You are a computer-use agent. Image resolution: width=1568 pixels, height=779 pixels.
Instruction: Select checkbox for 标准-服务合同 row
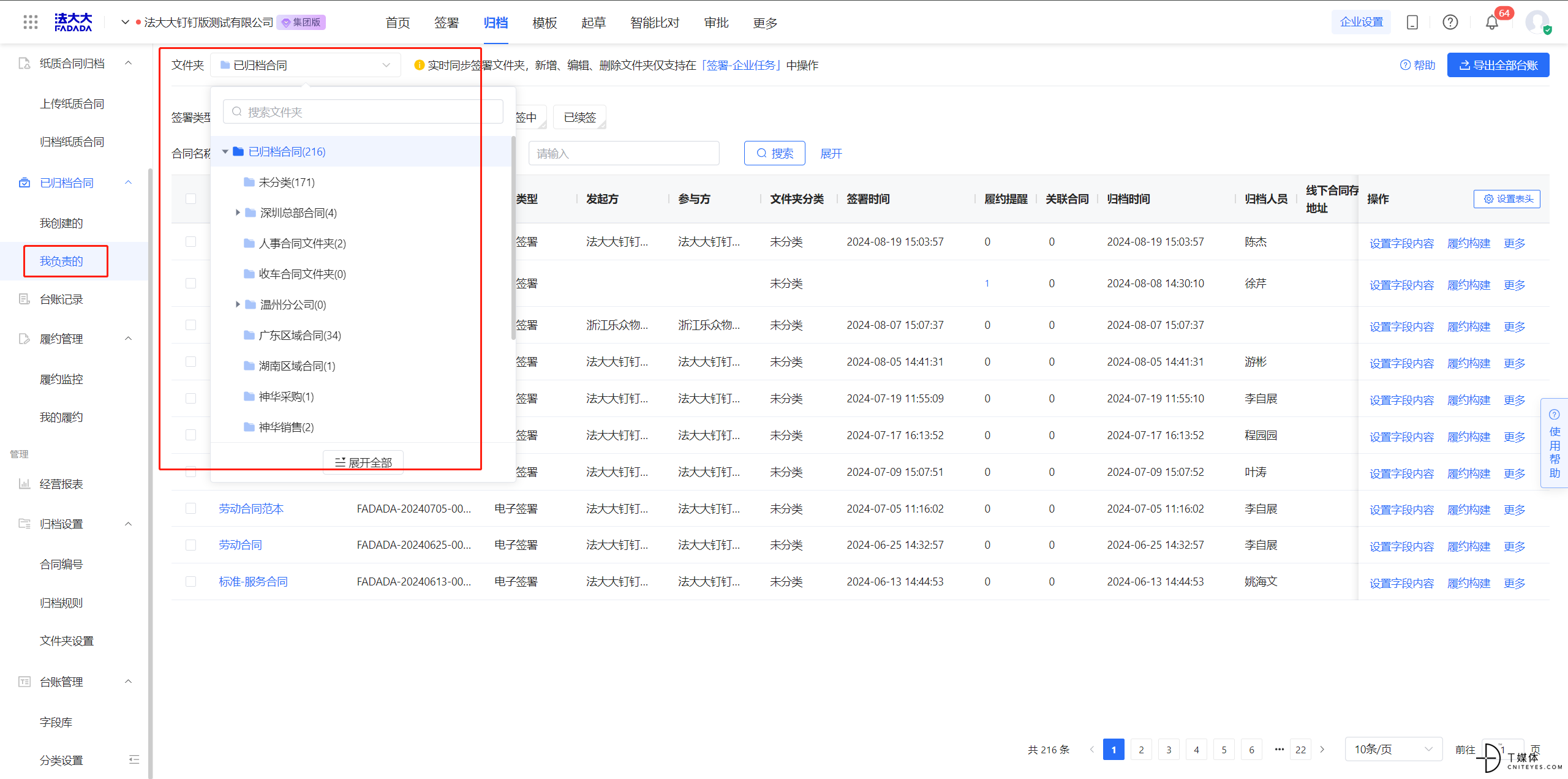pyautogui.click(x=190, y=581)
